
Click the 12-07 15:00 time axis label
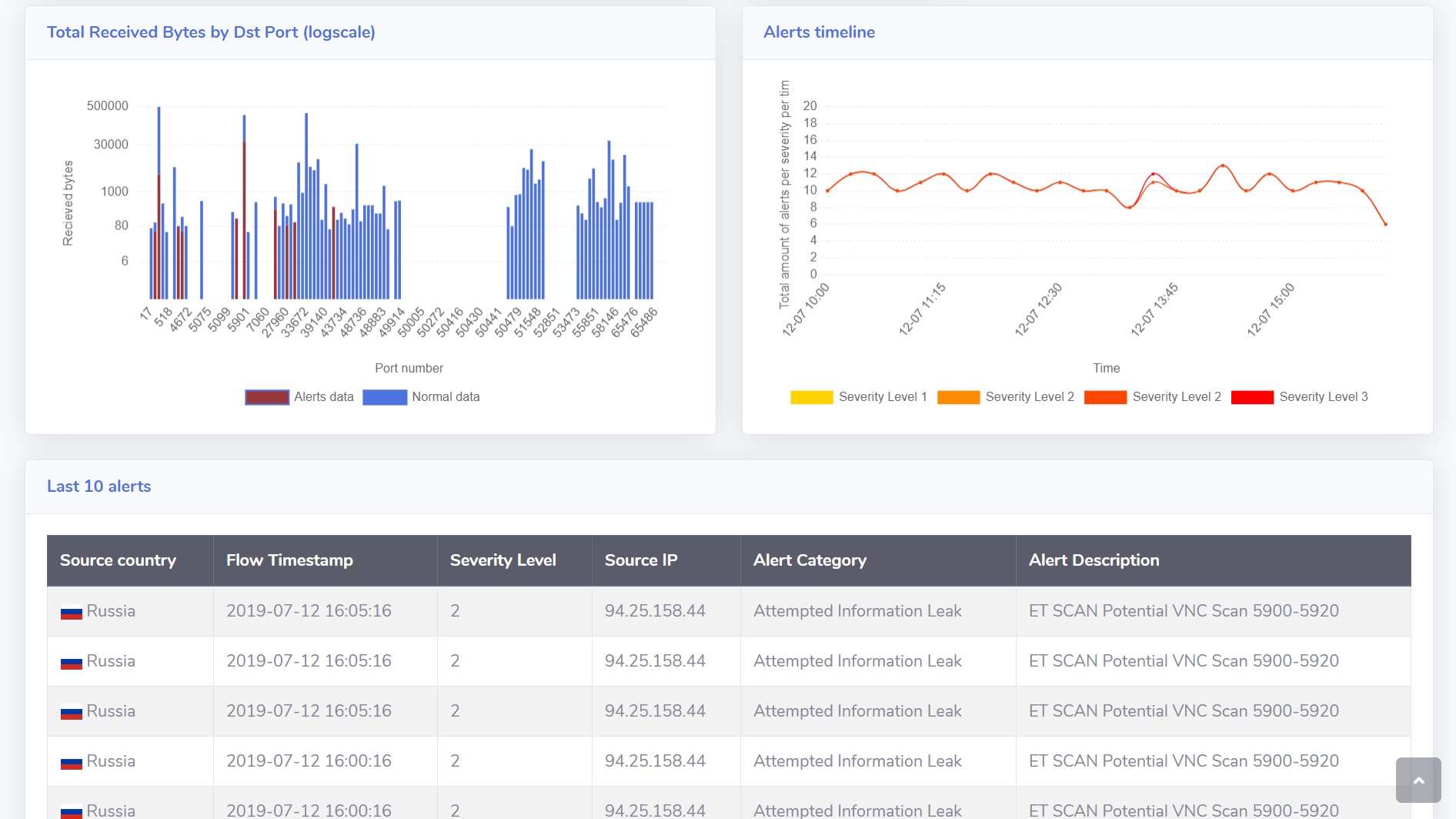(x=1271, y=310)
